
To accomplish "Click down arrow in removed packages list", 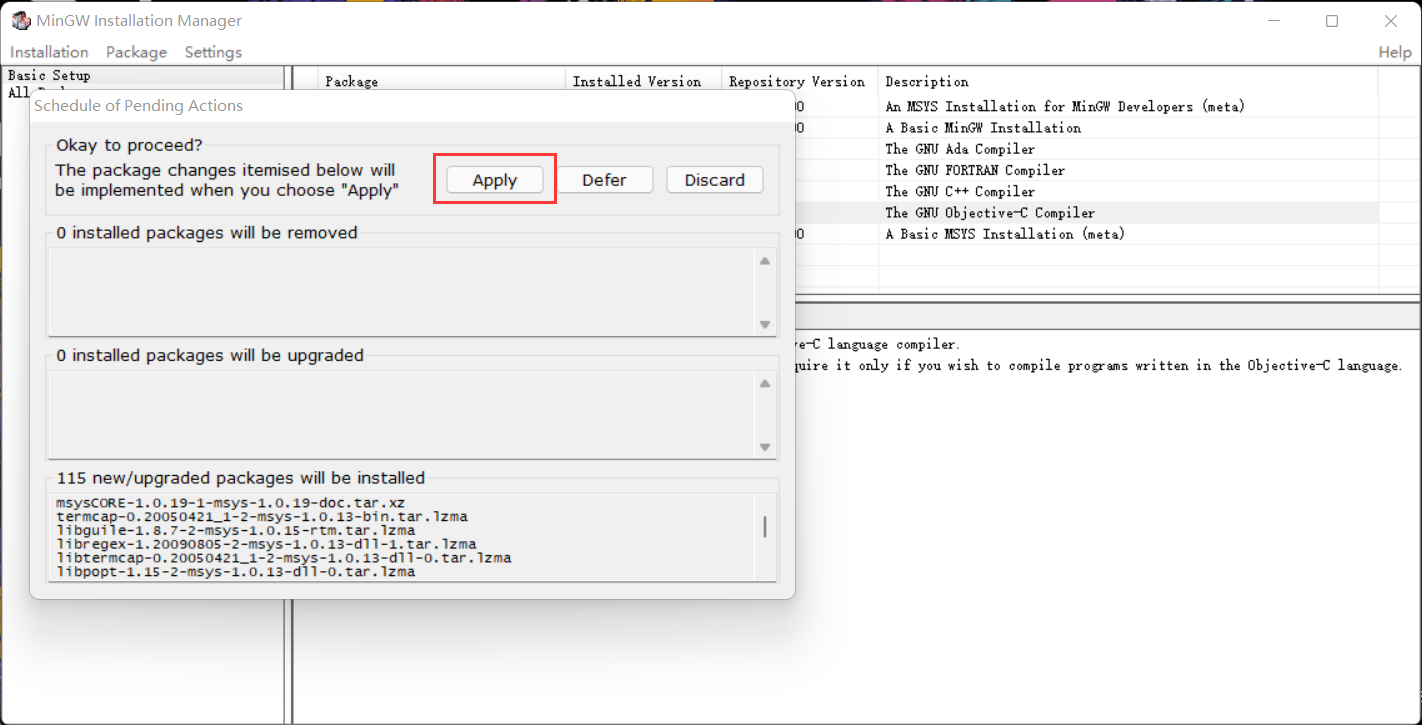I will [765, 324].
